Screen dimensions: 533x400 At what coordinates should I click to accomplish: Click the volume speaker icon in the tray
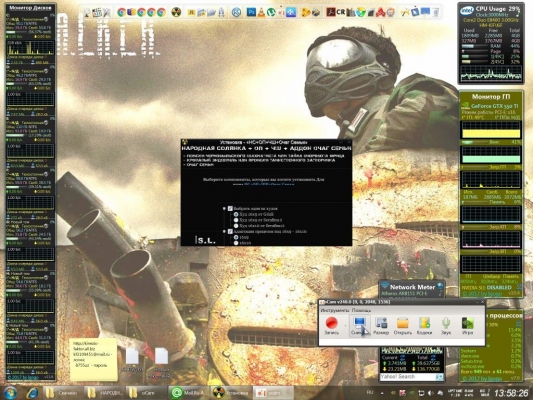point(431,393)
